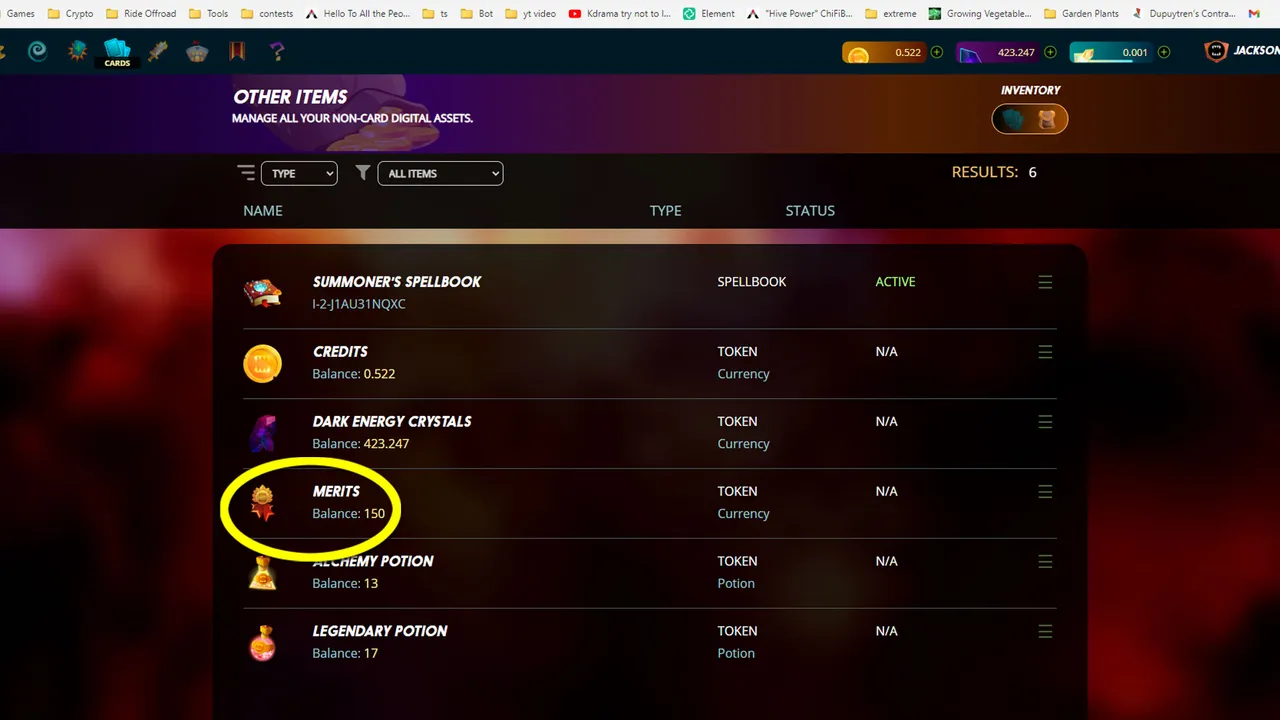1280x720 pixels.
Task: Click the Merits balance of 150
Action: 348,514
